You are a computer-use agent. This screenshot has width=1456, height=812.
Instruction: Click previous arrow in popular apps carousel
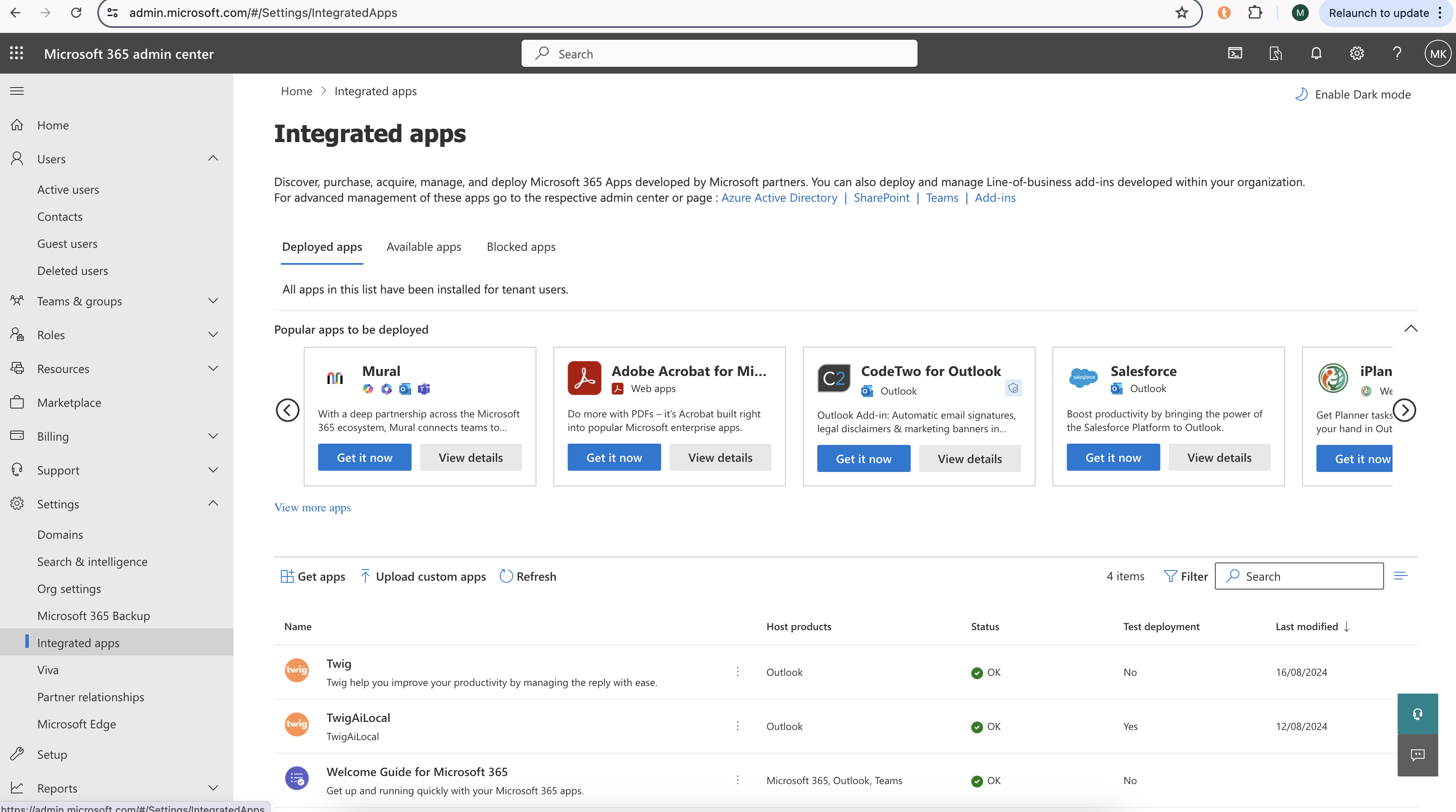[287, 410]
